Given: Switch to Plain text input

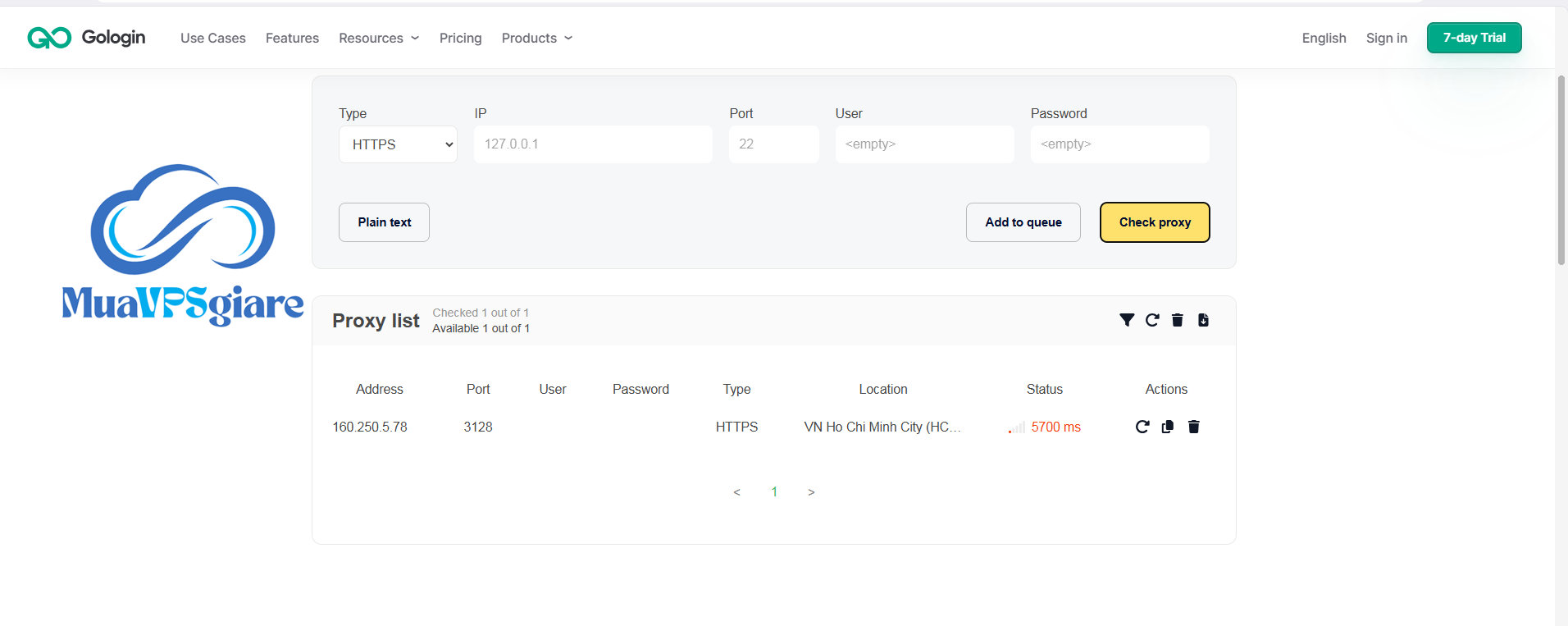Looking at the screenshot, I should pyautogui.click(x=384, y=222).
